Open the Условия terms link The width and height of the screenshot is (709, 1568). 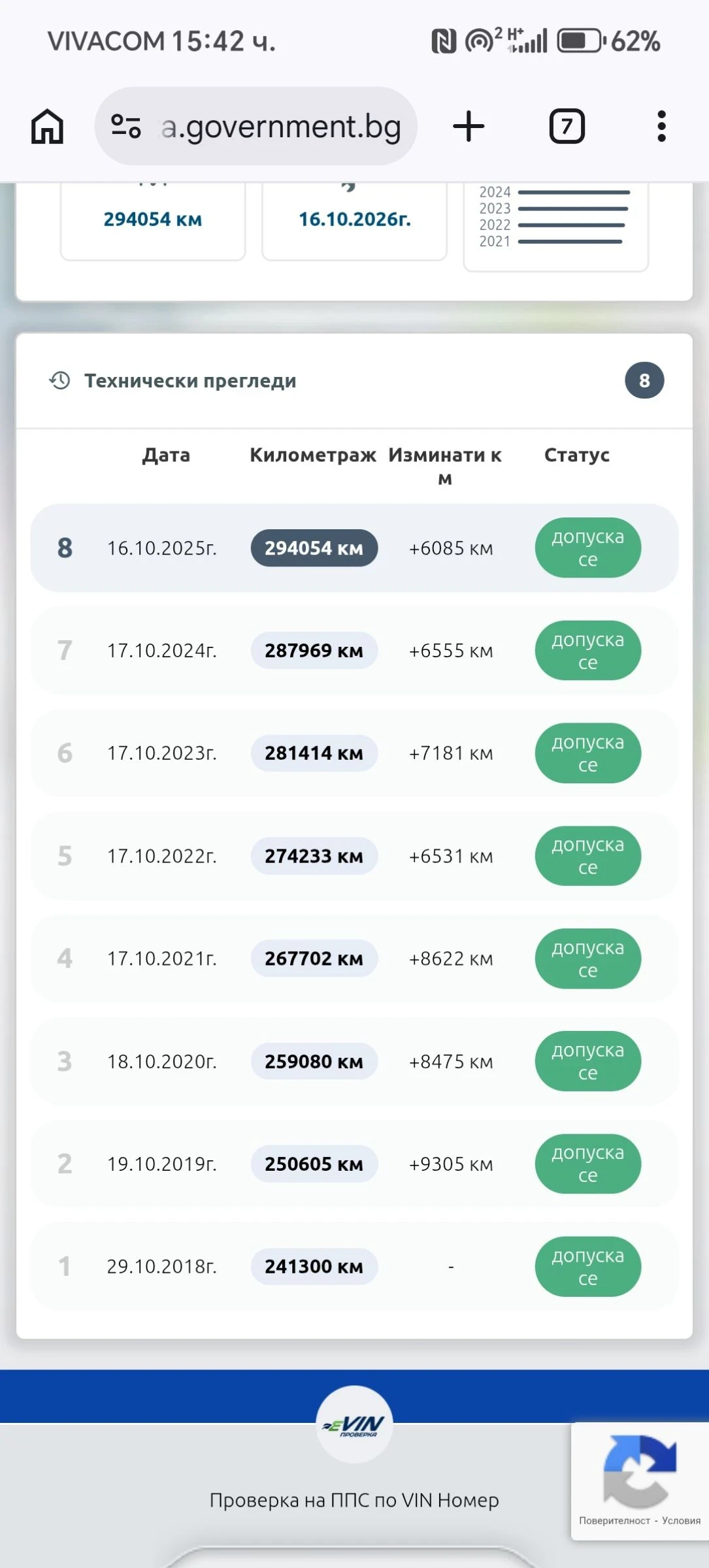681,1521
